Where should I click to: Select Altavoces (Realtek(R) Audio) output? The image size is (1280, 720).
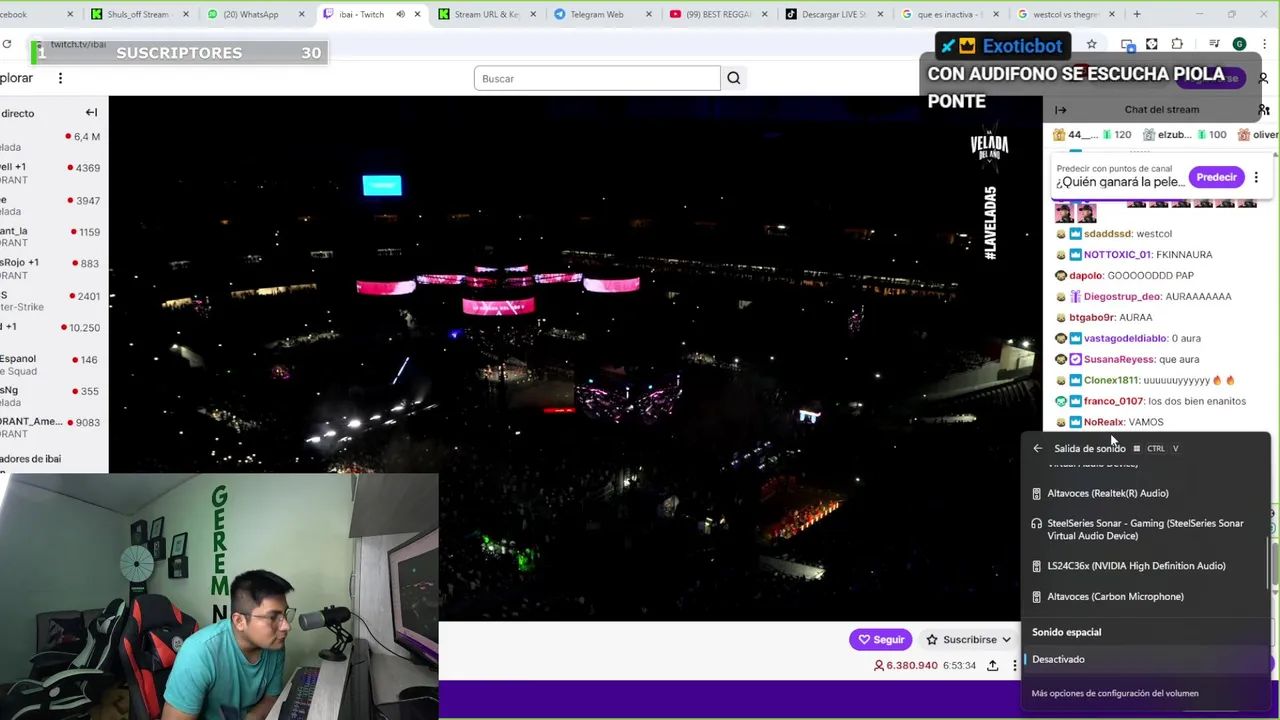pyautogui.click(x=1145, y=493)
